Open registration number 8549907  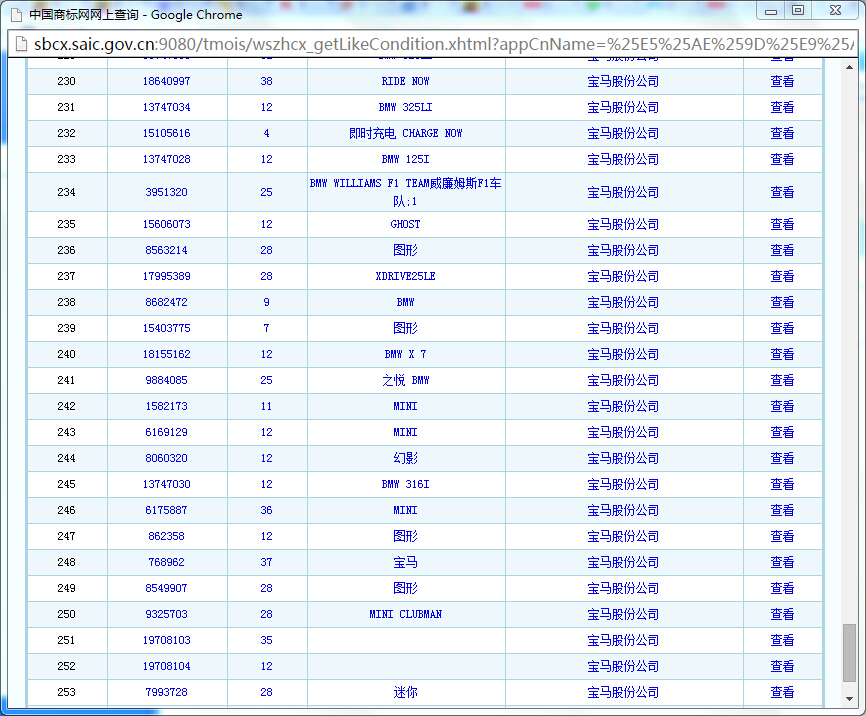click(166, 588)
